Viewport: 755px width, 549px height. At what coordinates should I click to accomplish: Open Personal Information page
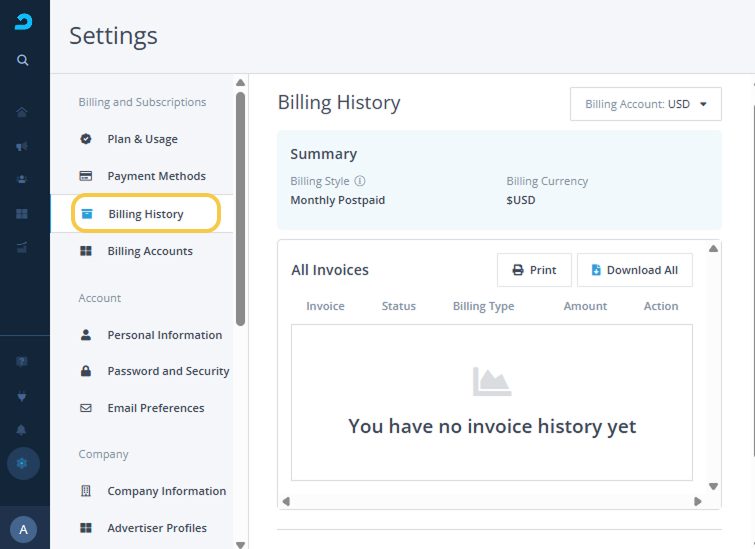pyautogui.click(x=164, y=335)
